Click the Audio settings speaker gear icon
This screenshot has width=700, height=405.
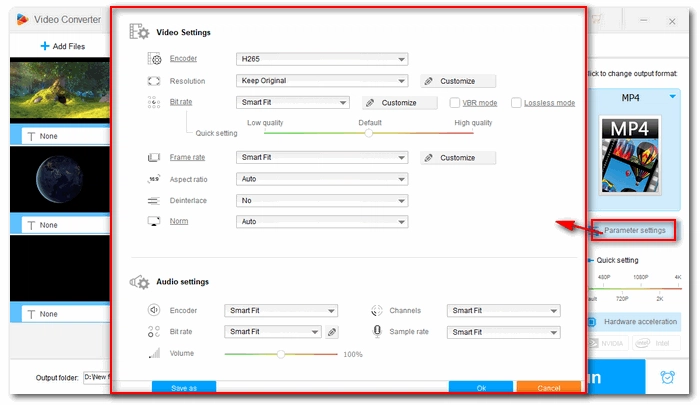coord(139,282)
